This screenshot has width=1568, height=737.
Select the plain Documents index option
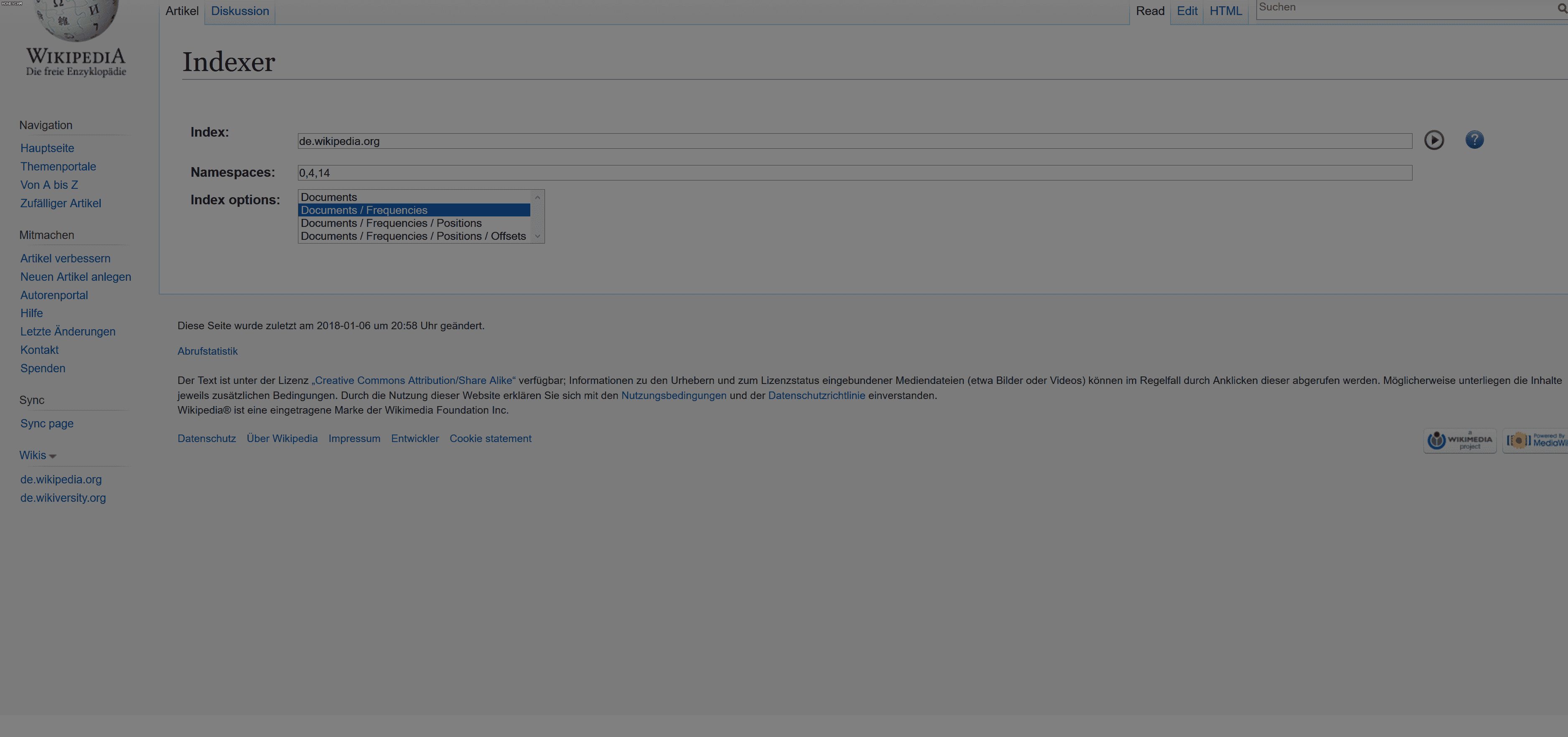[x=414, y=197]
